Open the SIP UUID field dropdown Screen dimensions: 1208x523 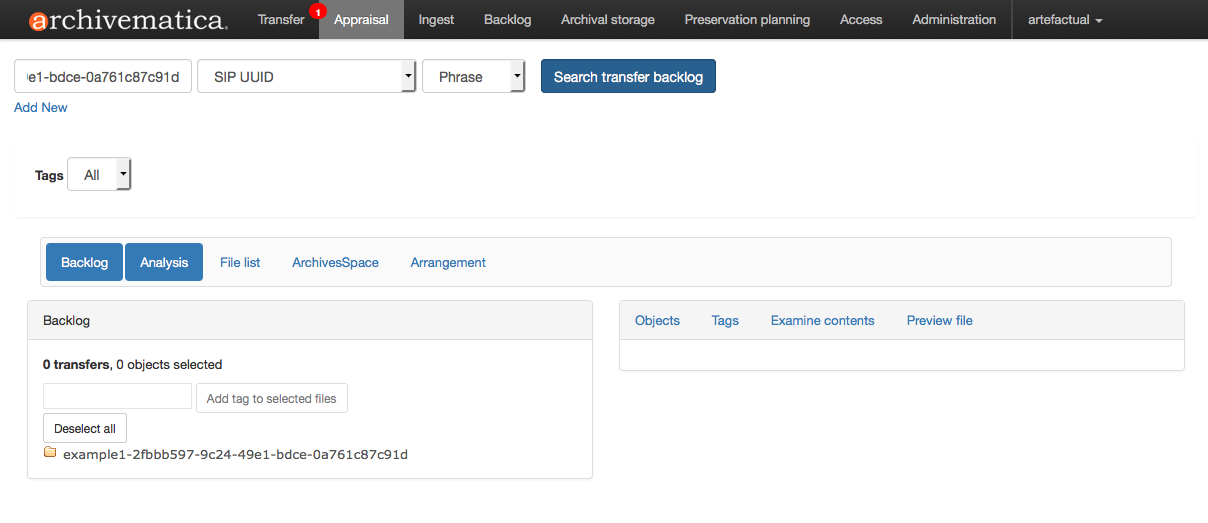coord(306,77)
